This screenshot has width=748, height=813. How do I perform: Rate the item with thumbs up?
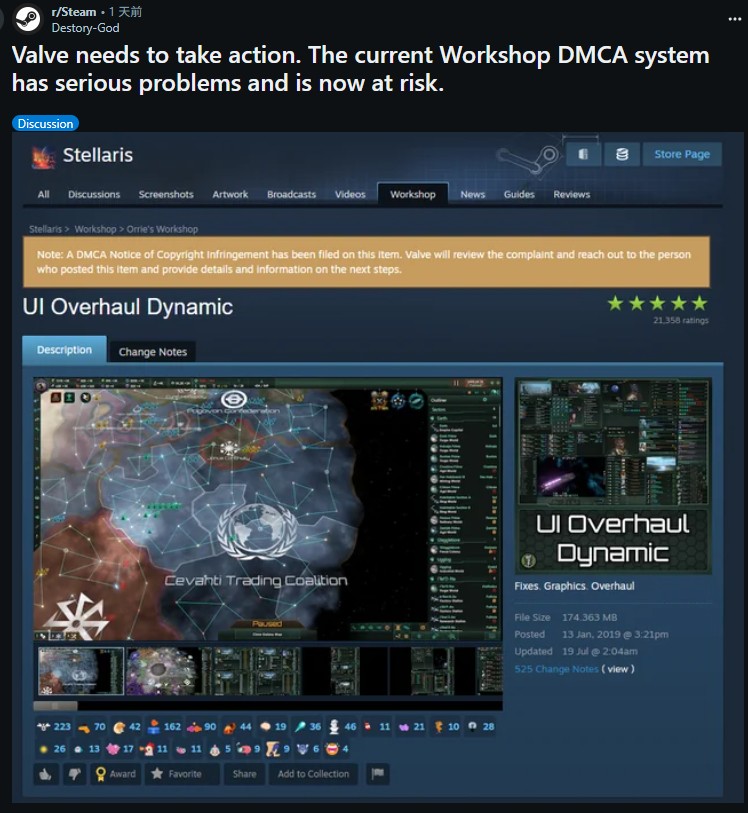[x=46, y=774]
